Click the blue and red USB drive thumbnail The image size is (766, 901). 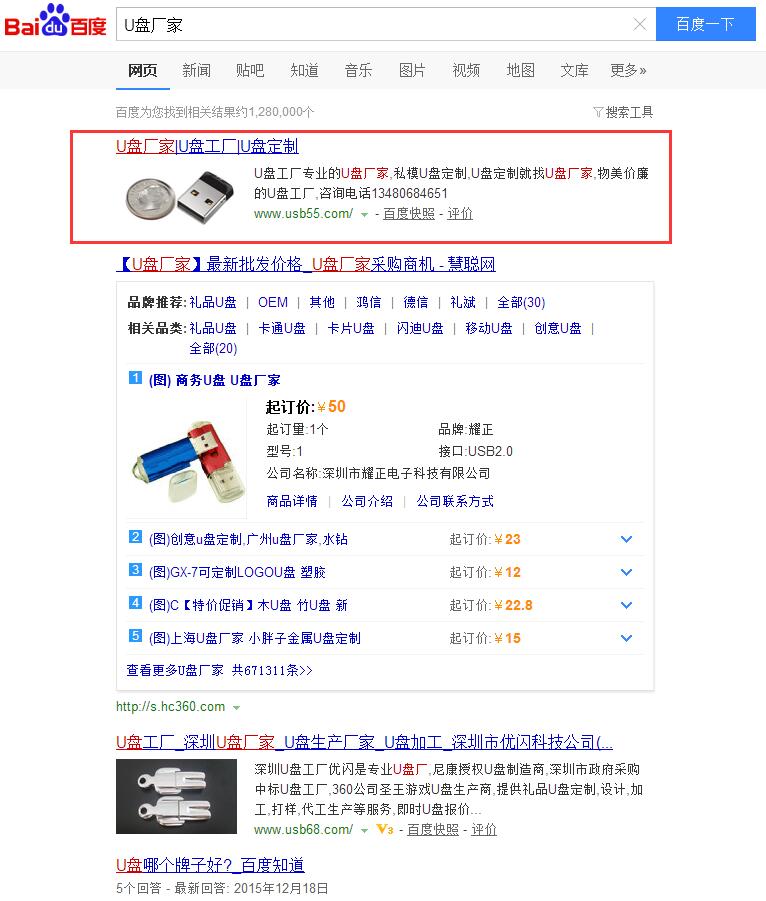[188, 460]
